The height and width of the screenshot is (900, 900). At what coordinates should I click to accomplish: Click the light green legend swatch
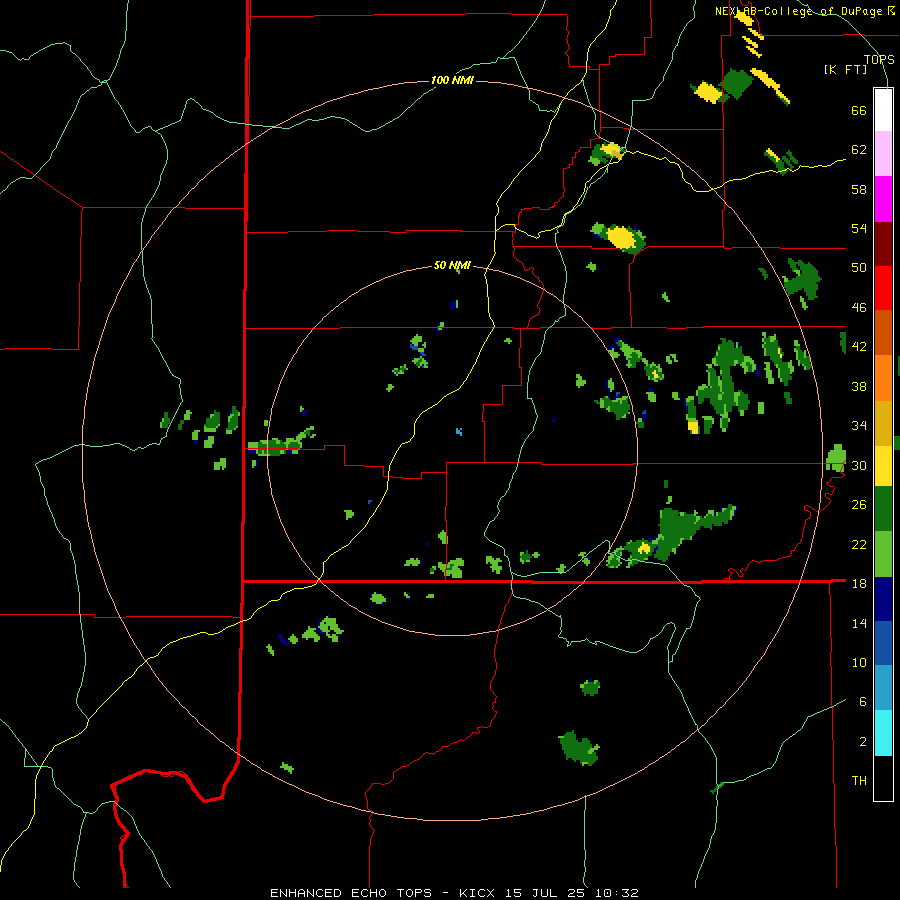883,554
